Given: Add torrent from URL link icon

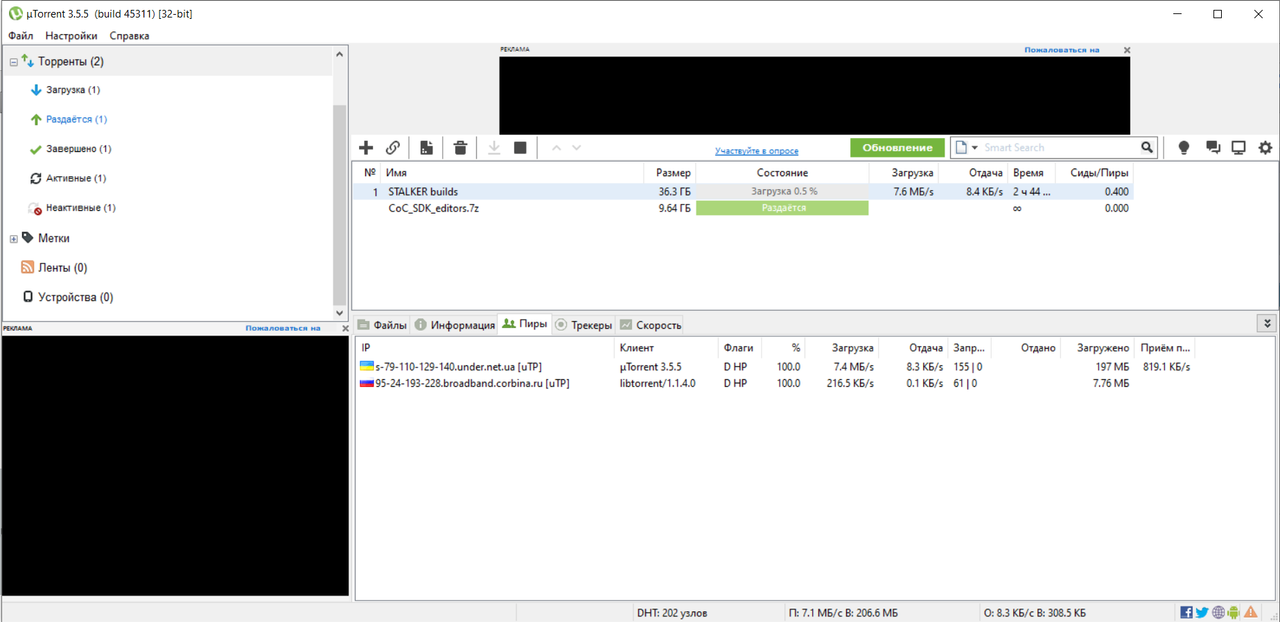Looking at the screenshot, I should click(393, 148).
